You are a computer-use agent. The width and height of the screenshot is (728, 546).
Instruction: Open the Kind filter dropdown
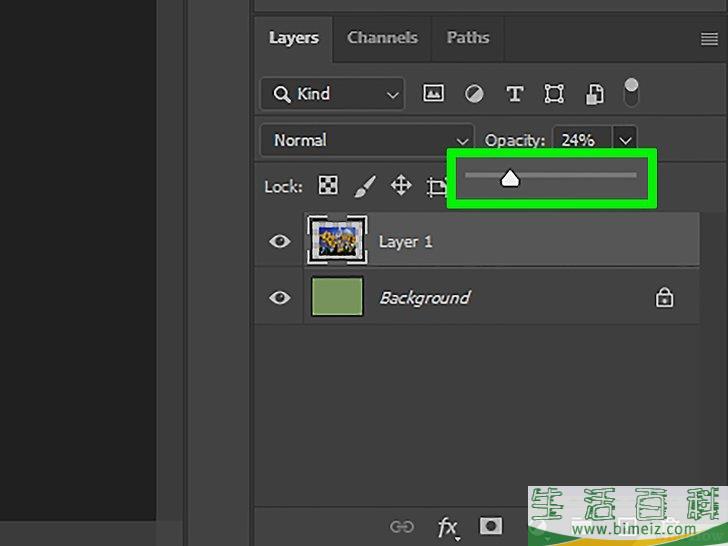[332, 94]
